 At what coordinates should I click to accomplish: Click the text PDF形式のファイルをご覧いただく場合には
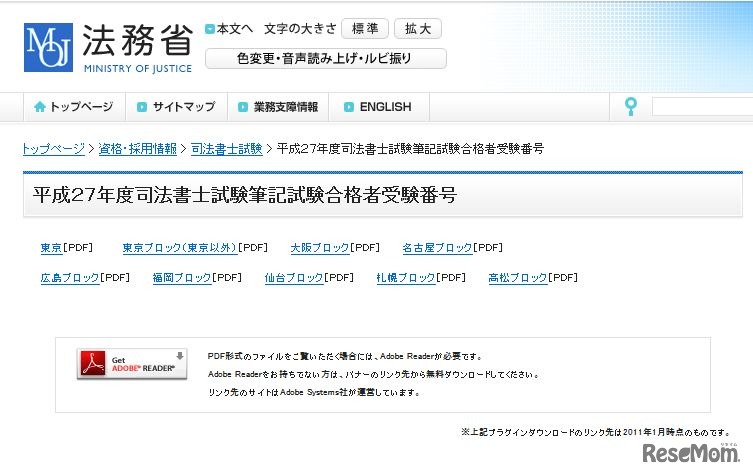coord(290,356)
